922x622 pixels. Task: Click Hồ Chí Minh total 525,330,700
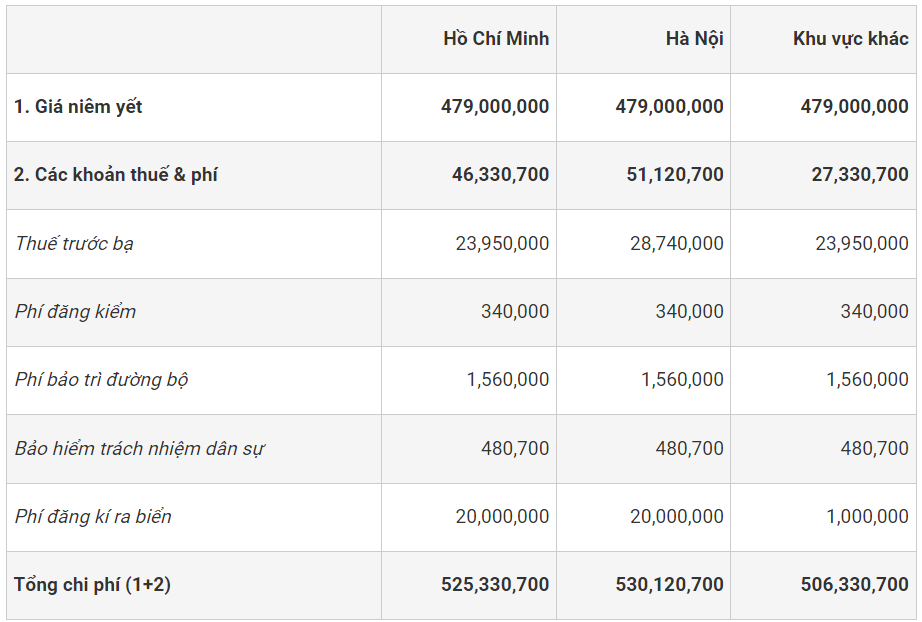click(x=495, y=585)
